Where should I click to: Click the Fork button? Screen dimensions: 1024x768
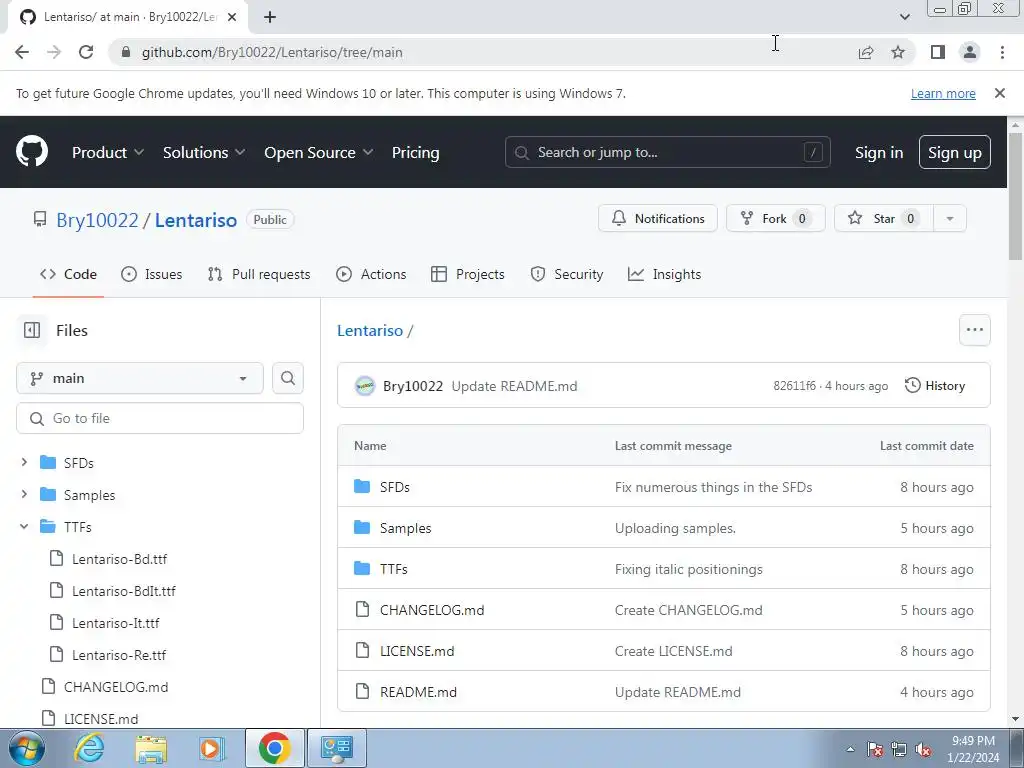point(775,219)
